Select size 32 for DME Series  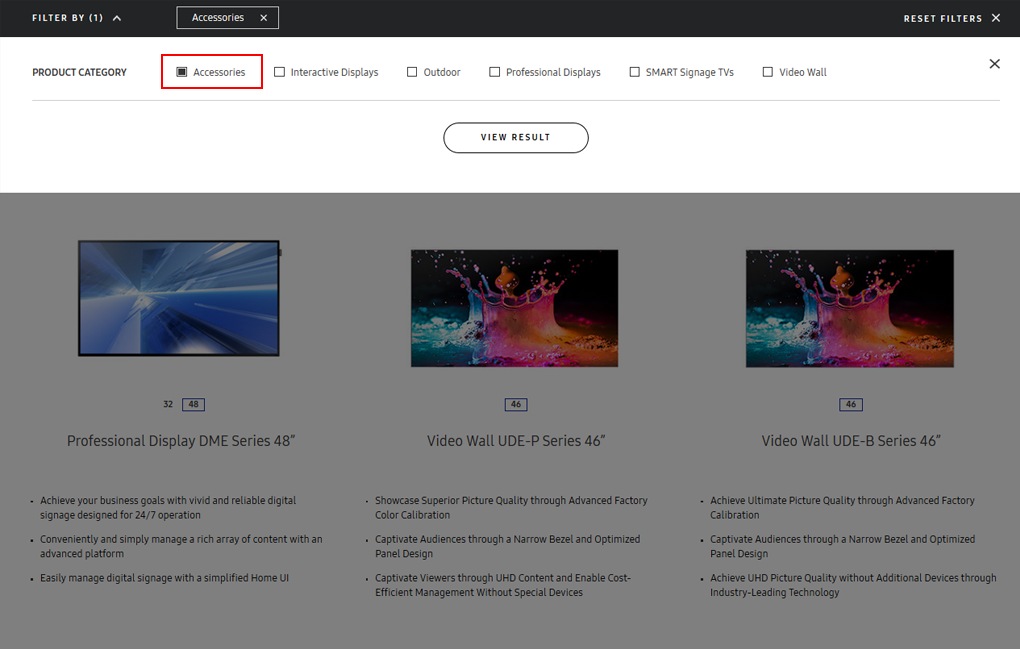(x=168, y=404)
